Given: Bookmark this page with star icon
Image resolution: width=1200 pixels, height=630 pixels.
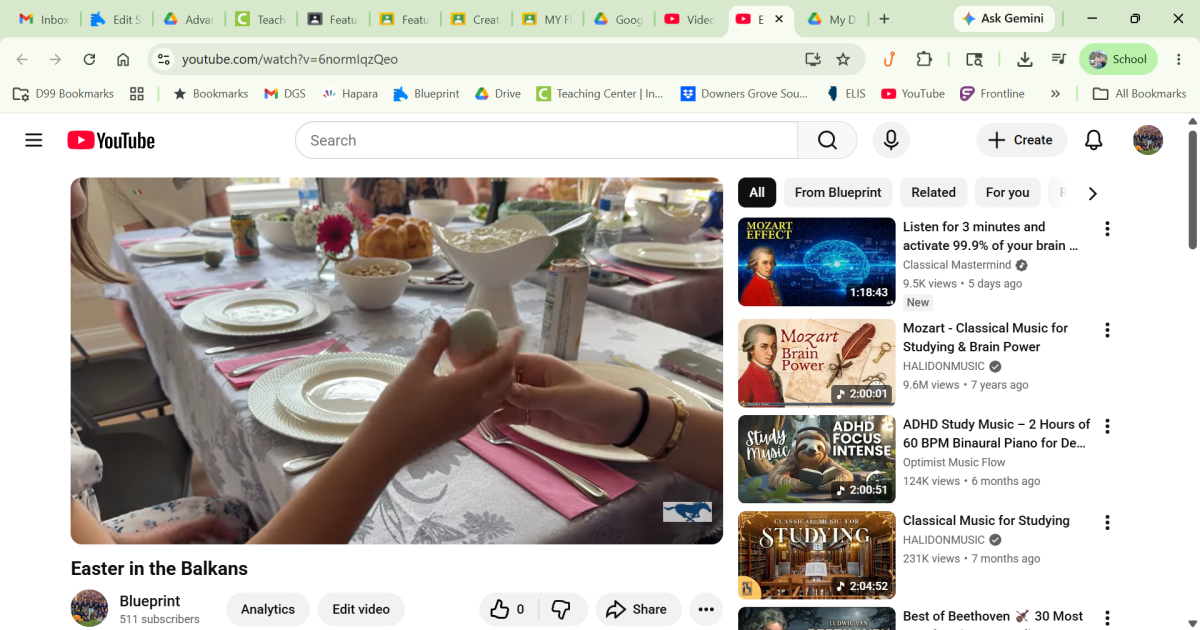Looking at the screenshot, I should click(x=843, y=59).
